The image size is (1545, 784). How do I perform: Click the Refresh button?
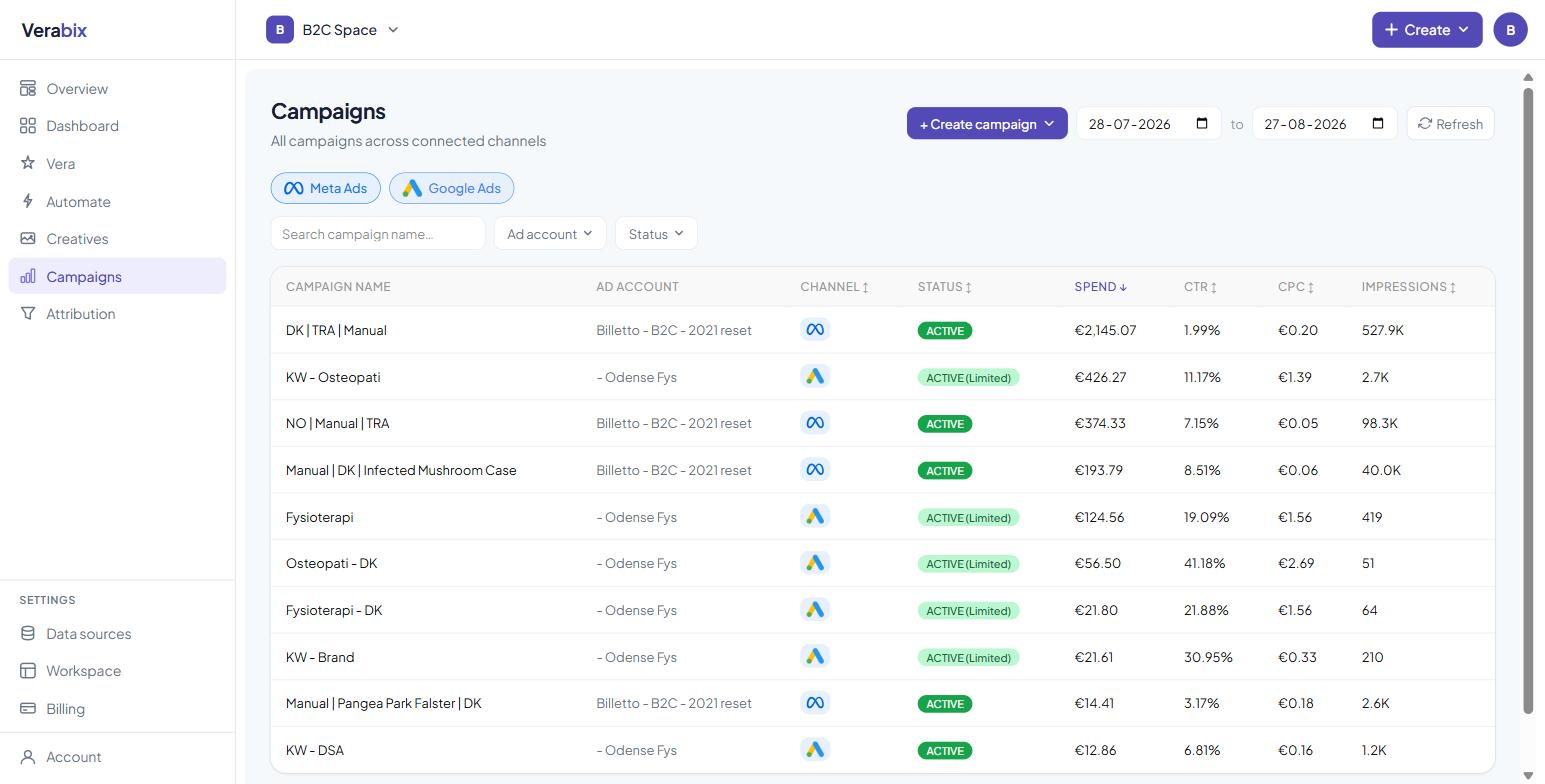point(1450,123)
